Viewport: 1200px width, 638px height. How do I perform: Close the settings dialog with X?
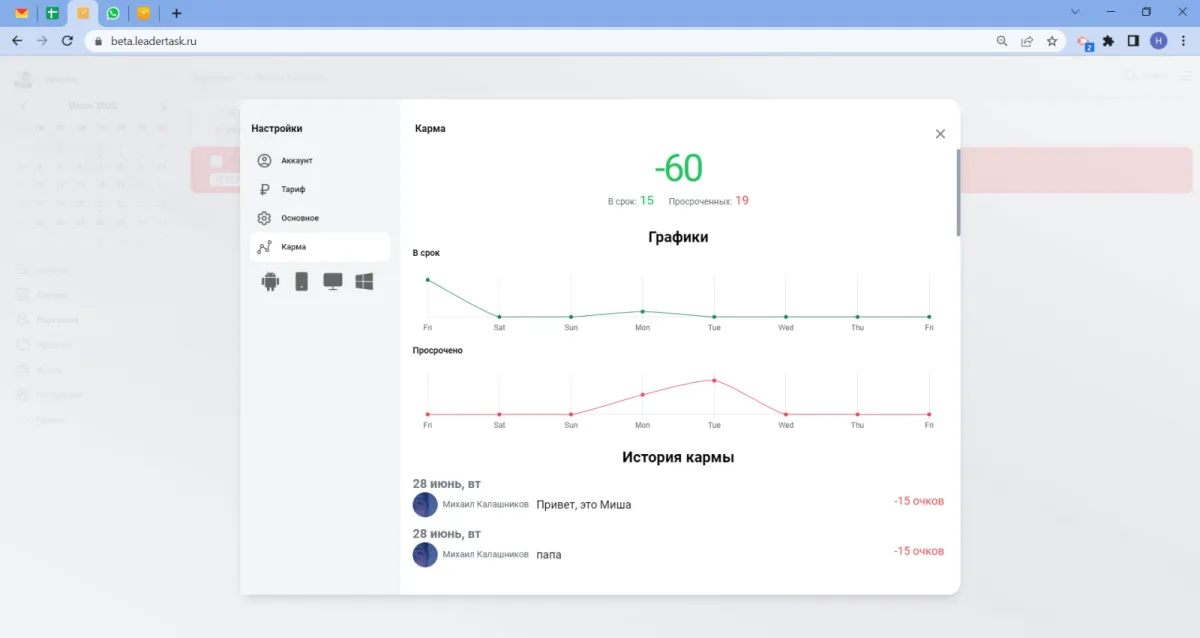(x=940, y=134)
